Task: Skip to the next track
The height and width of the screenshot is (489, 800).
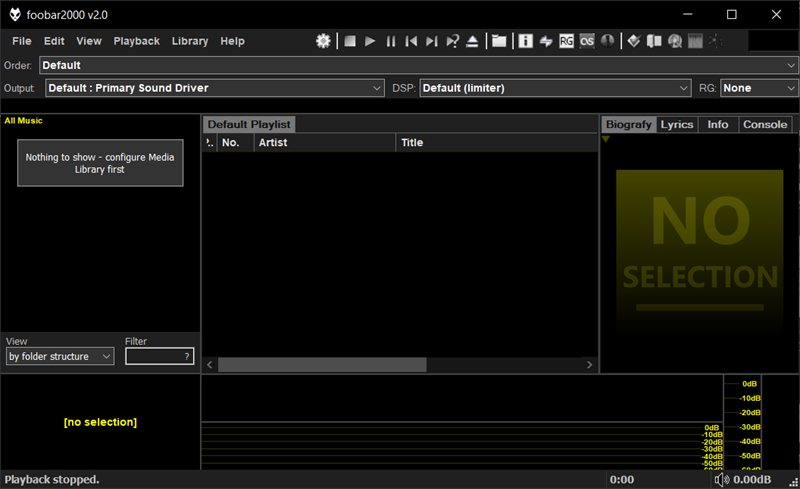Action: pyautogui.click(x=432, y=41)
